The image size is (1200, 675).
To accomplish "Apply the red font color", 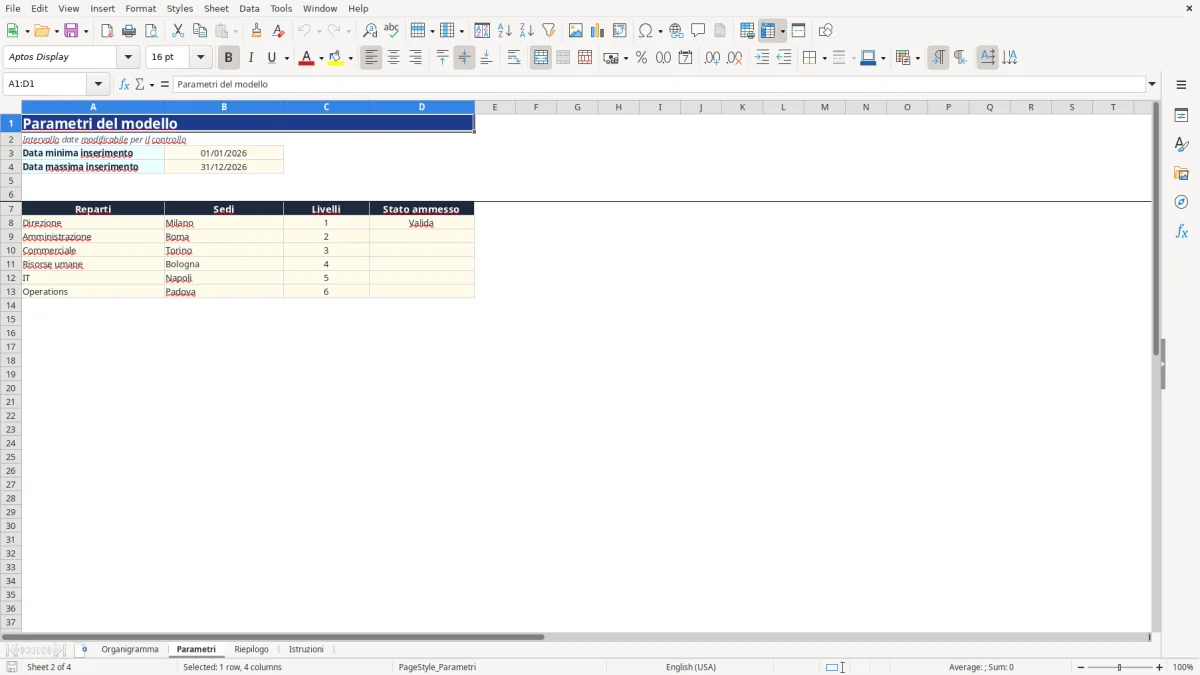I will [306, 58].
